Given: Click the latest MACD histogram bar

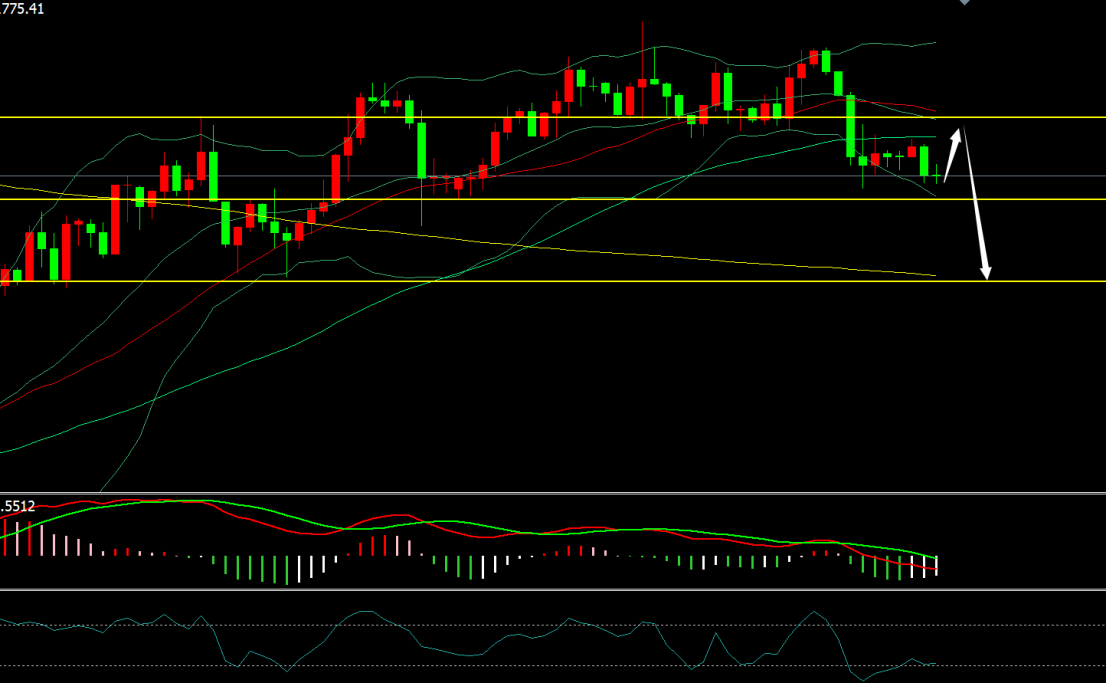Looking at the screenshot, I should click(x=936, y=566).
